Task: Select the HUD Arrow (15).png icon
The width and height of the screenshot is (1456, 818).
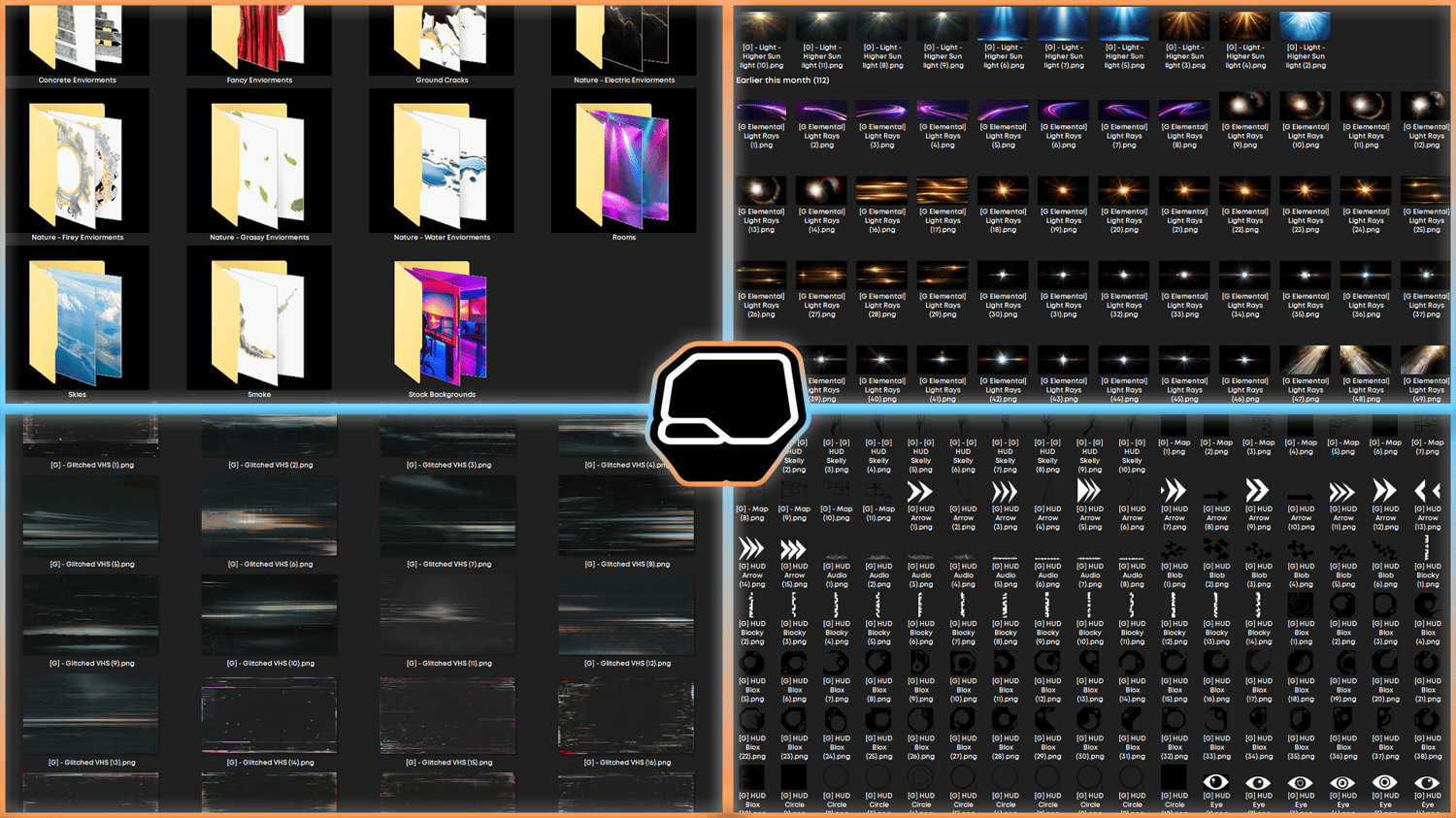Action: point(794,549)
